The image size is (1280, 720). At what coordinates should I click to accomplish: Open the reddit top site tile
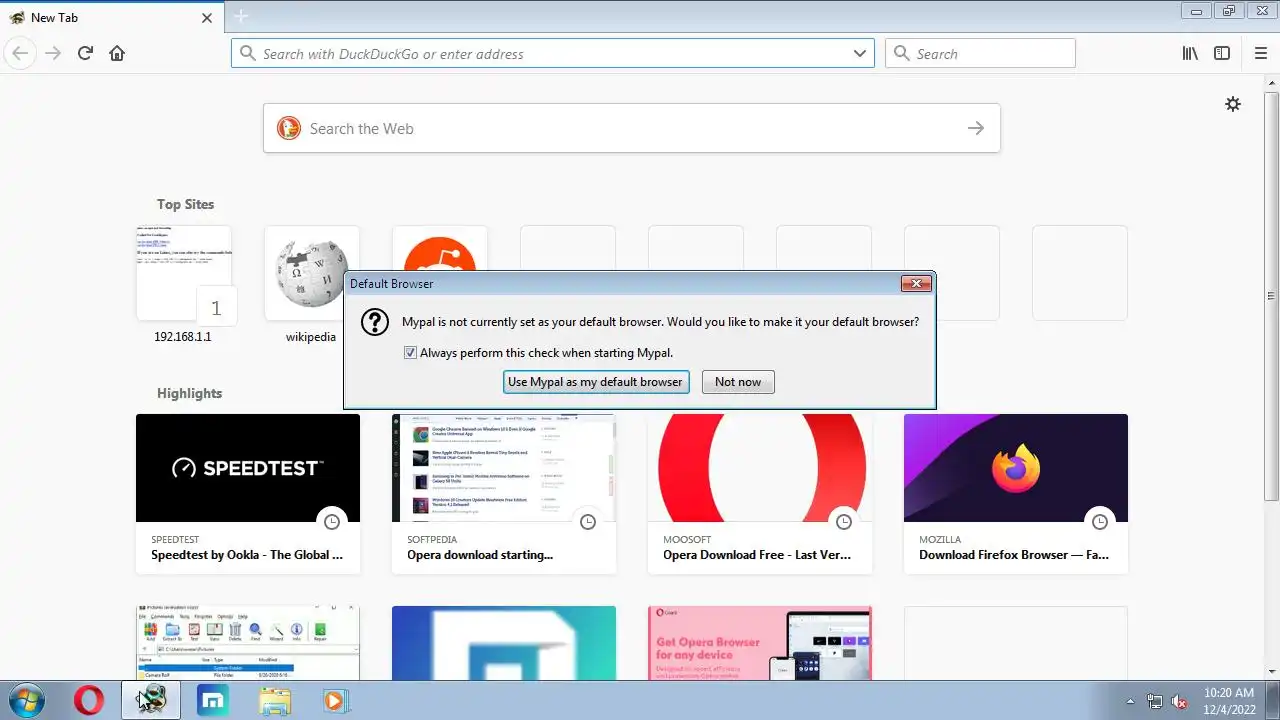[440, 250]
